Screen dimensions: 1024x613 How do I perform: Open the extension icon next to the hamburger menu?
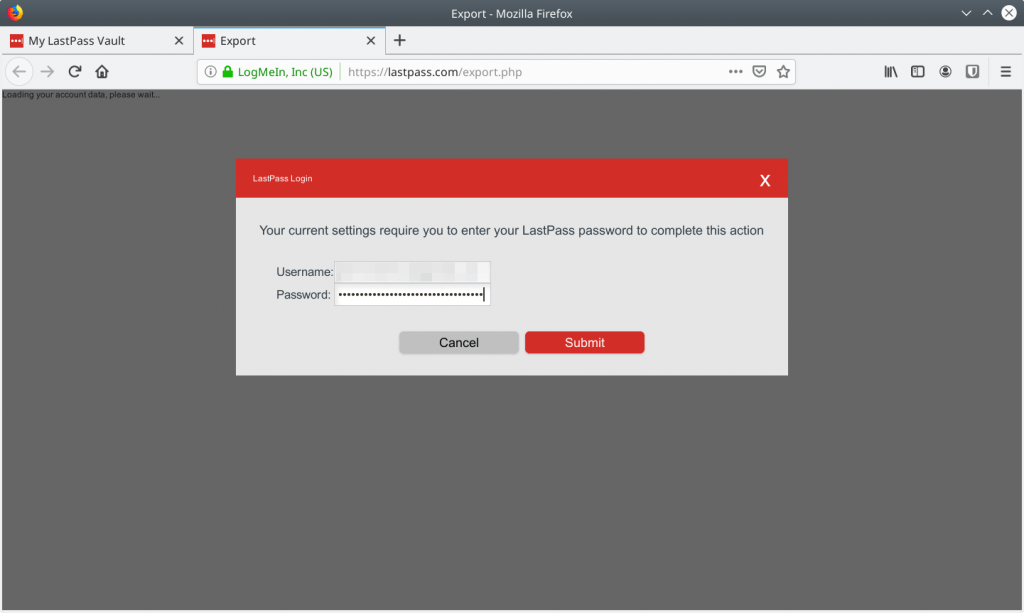coord(972,72)
